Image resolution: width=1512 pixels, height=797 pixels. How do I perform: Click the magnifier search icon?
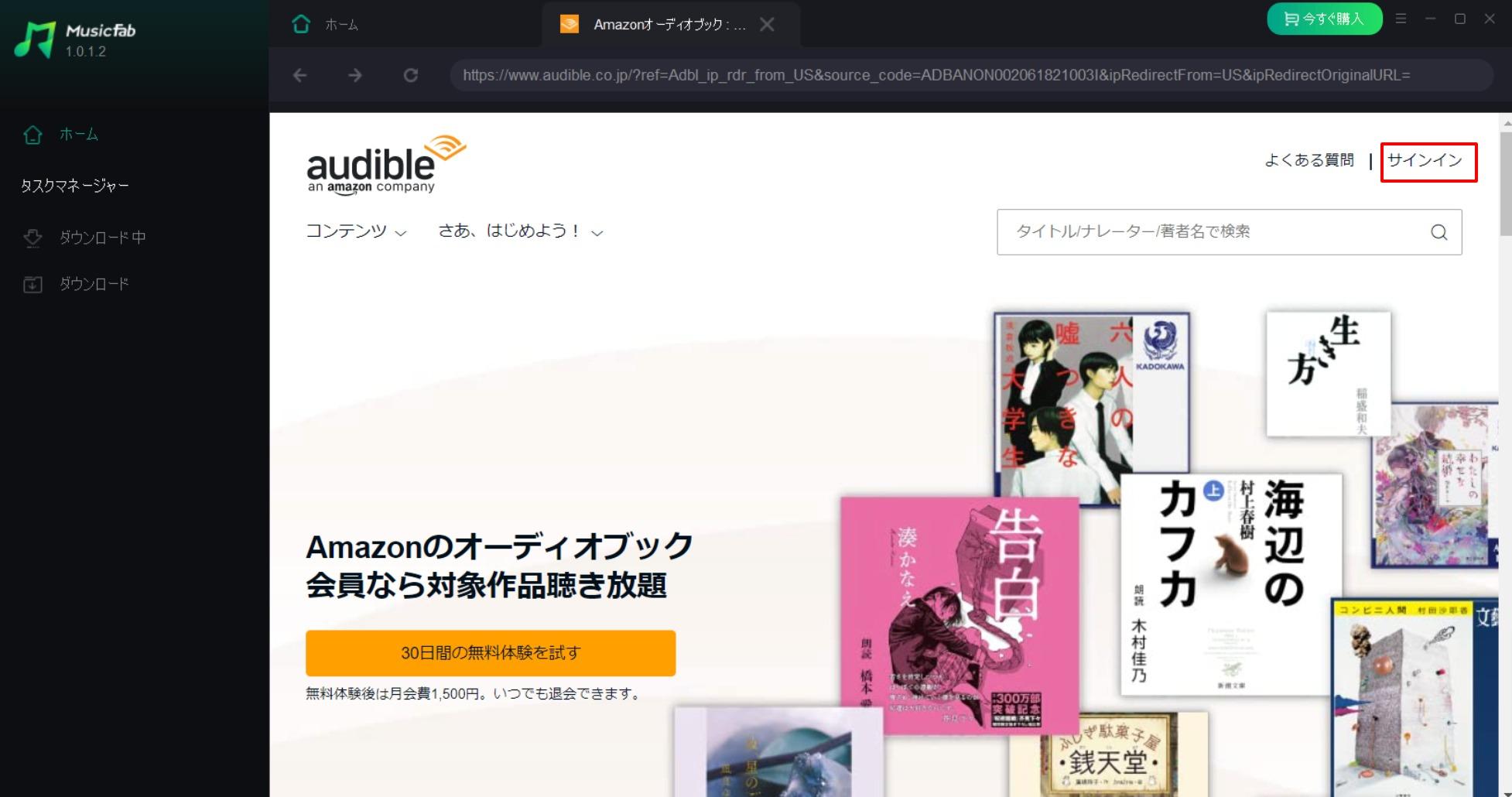tap(1438, 232)
